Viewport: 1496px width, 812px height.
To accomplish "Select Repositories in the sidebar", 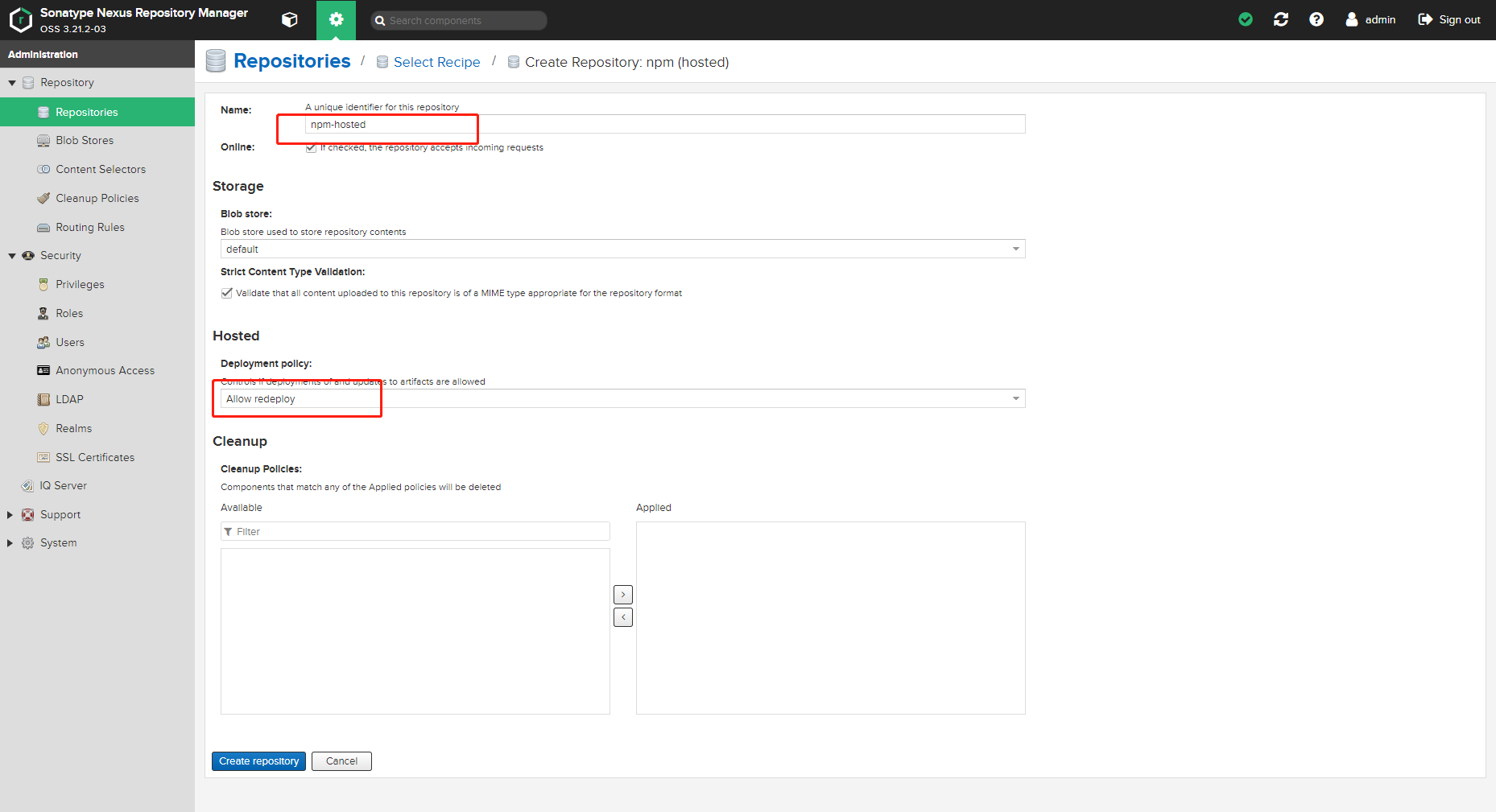I will 97,112.
